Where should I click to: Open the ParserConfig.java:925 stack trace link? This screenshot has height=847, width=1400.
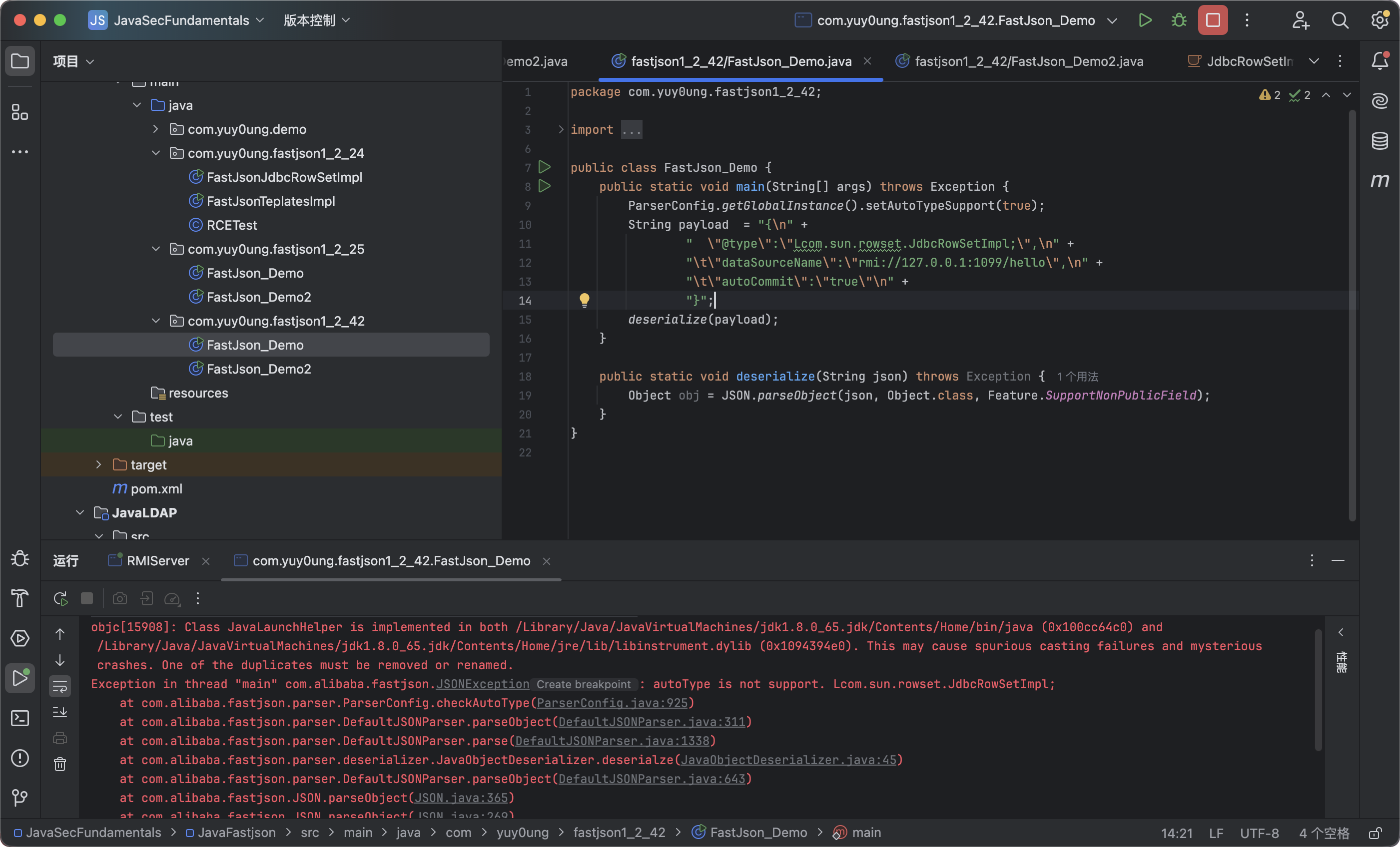click(612, 703)
